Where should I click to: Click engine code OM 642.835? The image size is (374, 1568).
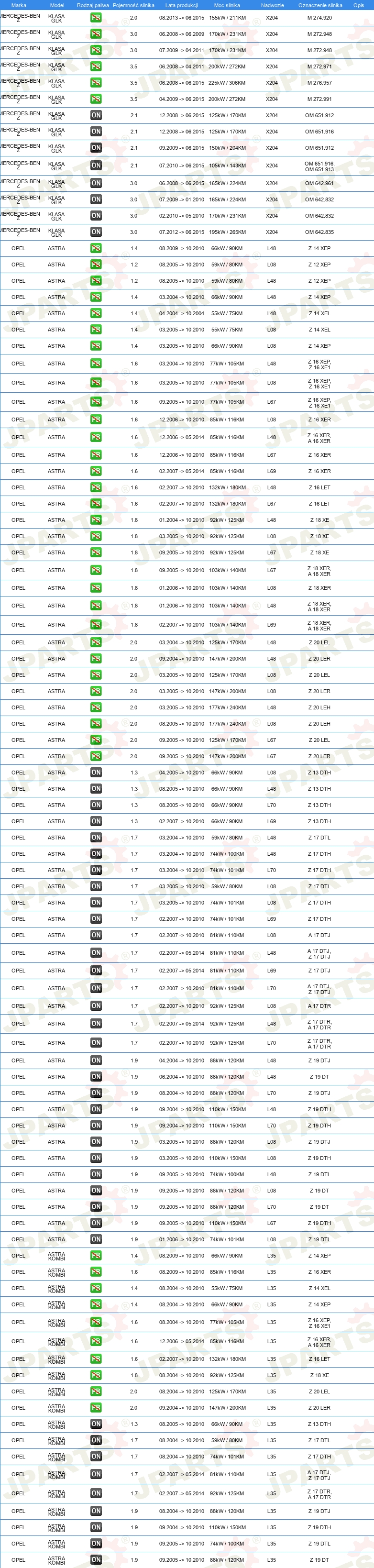coord(320,232)
